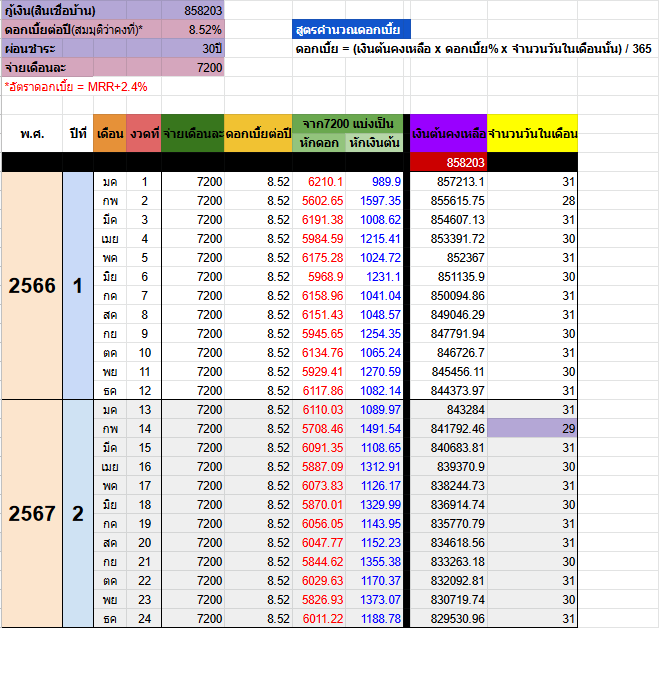Select the yellow ดอกเบี้ยต่อปี column header
The width and height of the screenshot is (659, 685).
coord(258,133)
